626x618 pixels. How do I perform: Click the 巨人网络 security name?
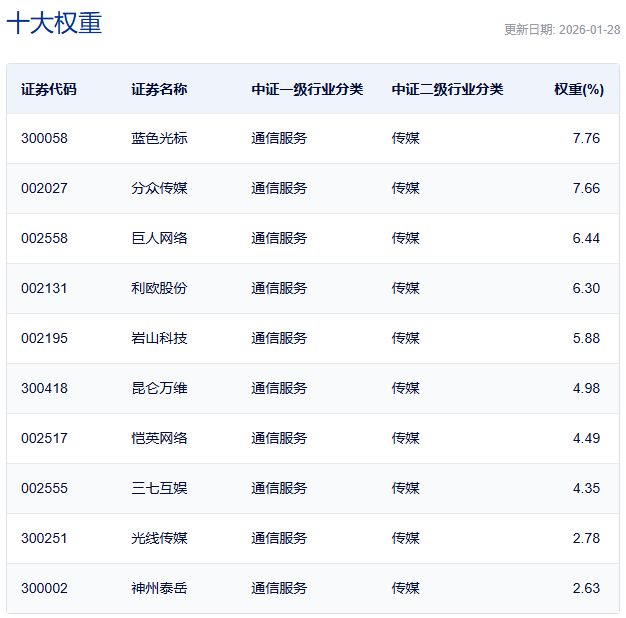click(x=159, y=238)
